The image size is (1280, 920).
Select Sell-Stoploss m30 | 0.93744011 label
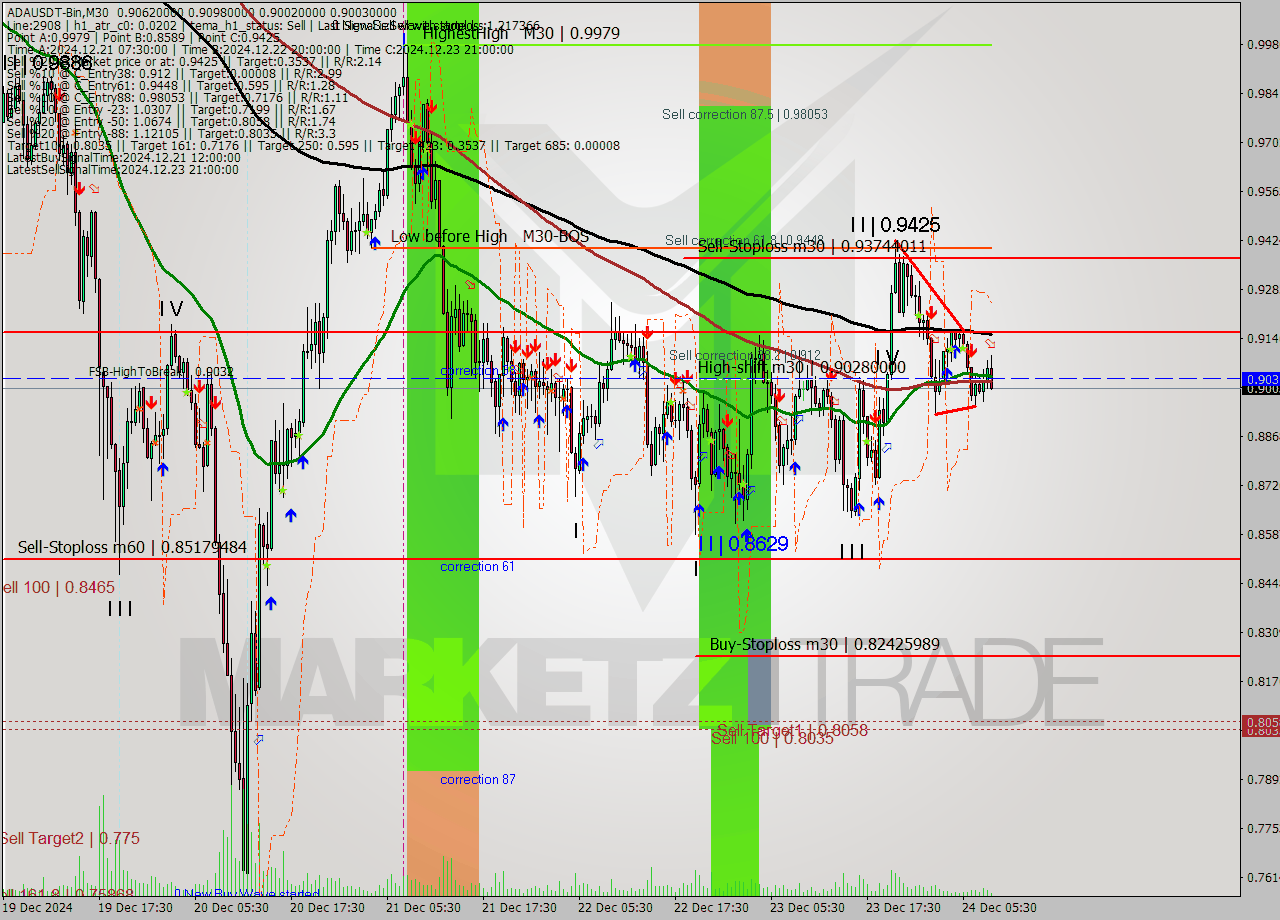[811, 246]
